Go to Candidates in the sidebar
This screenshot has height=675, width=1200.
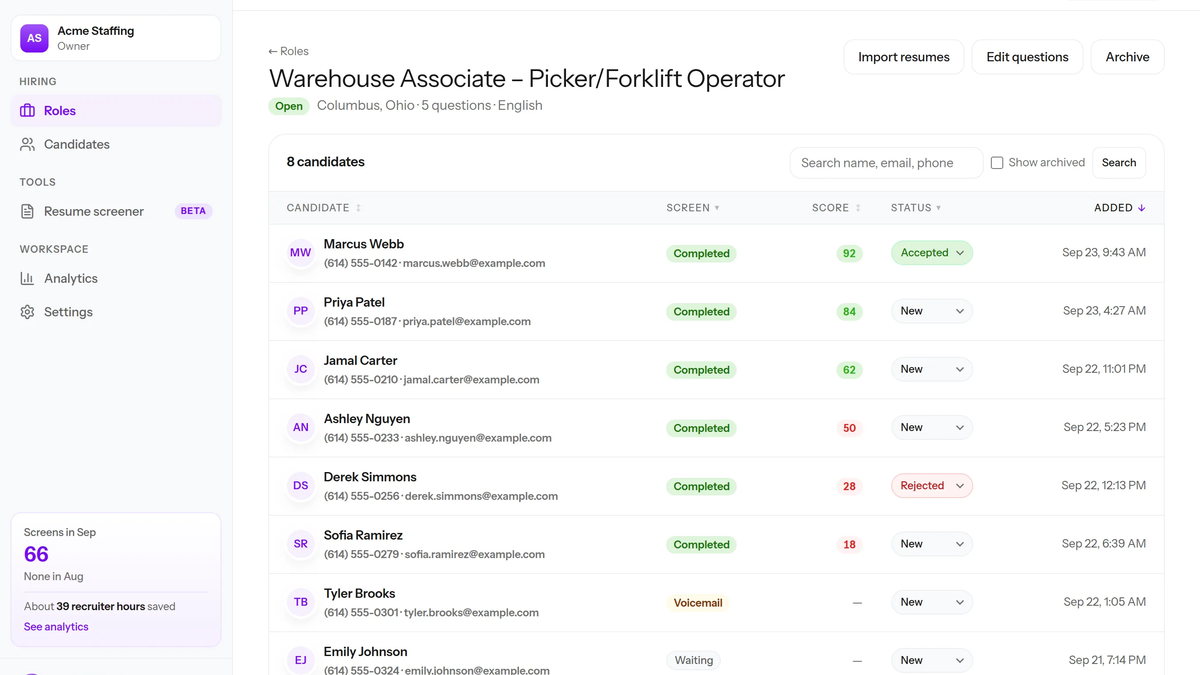116,144
